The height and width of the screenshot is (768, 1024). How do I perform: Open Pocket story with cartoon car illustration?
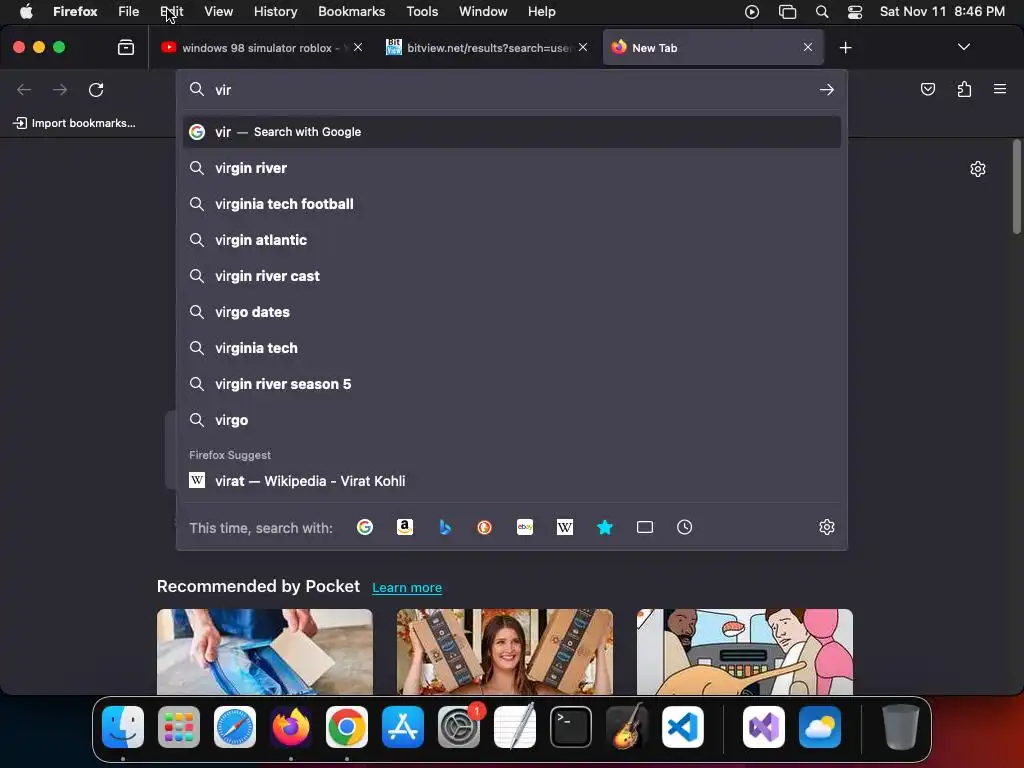[x=744, y=652]
